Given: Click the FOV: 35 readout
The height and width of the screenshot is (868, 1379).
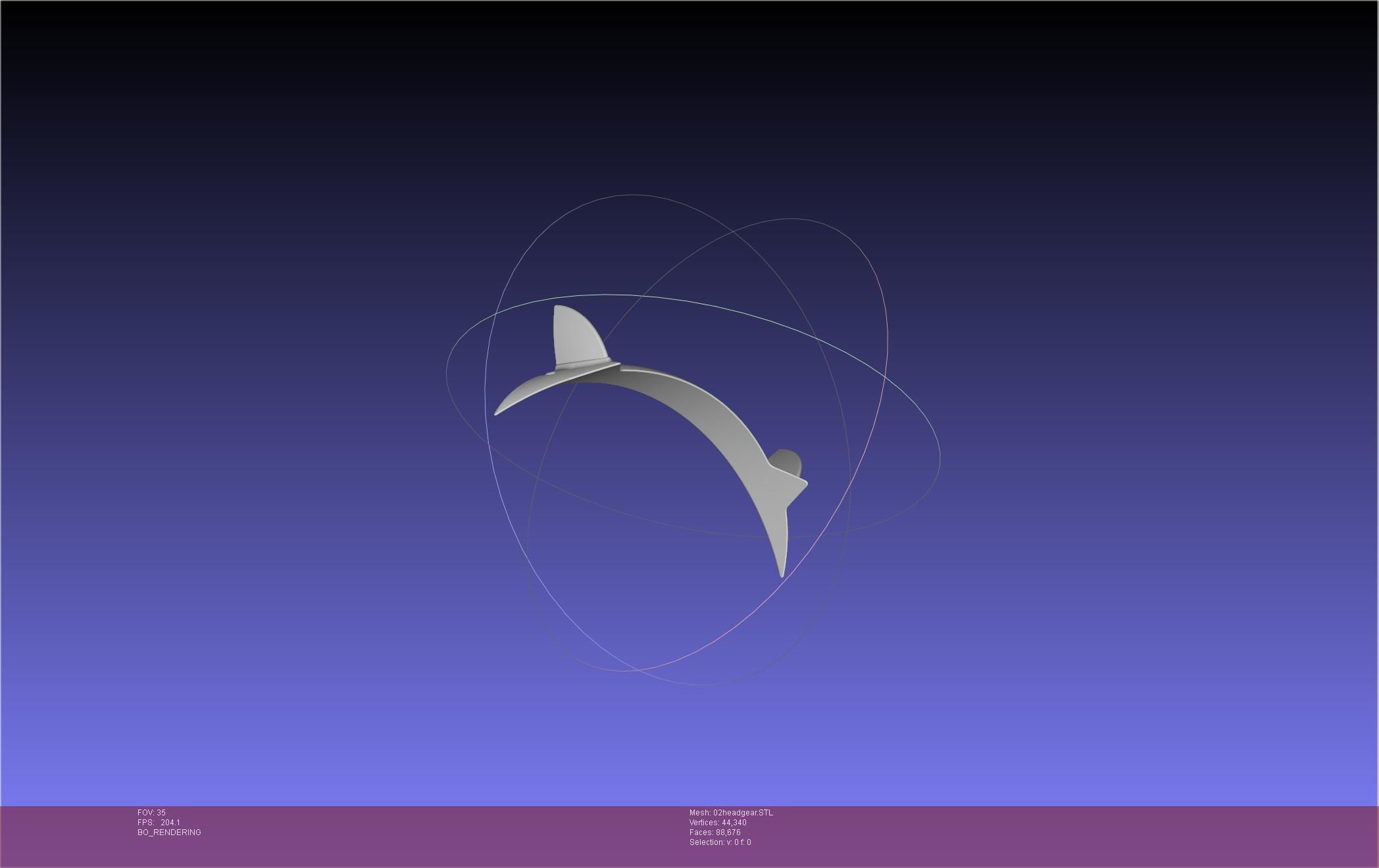Looking at the screenshot, I should pos(151,813).
